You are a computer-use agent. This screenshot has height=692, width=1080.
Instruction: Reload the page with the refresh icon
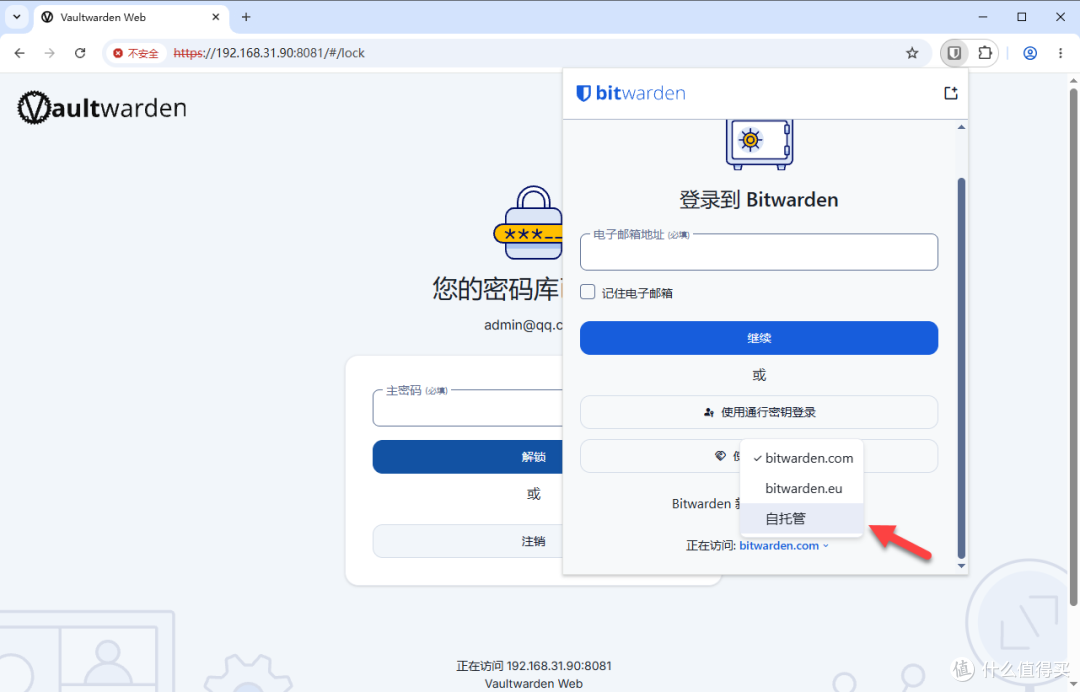80,53
